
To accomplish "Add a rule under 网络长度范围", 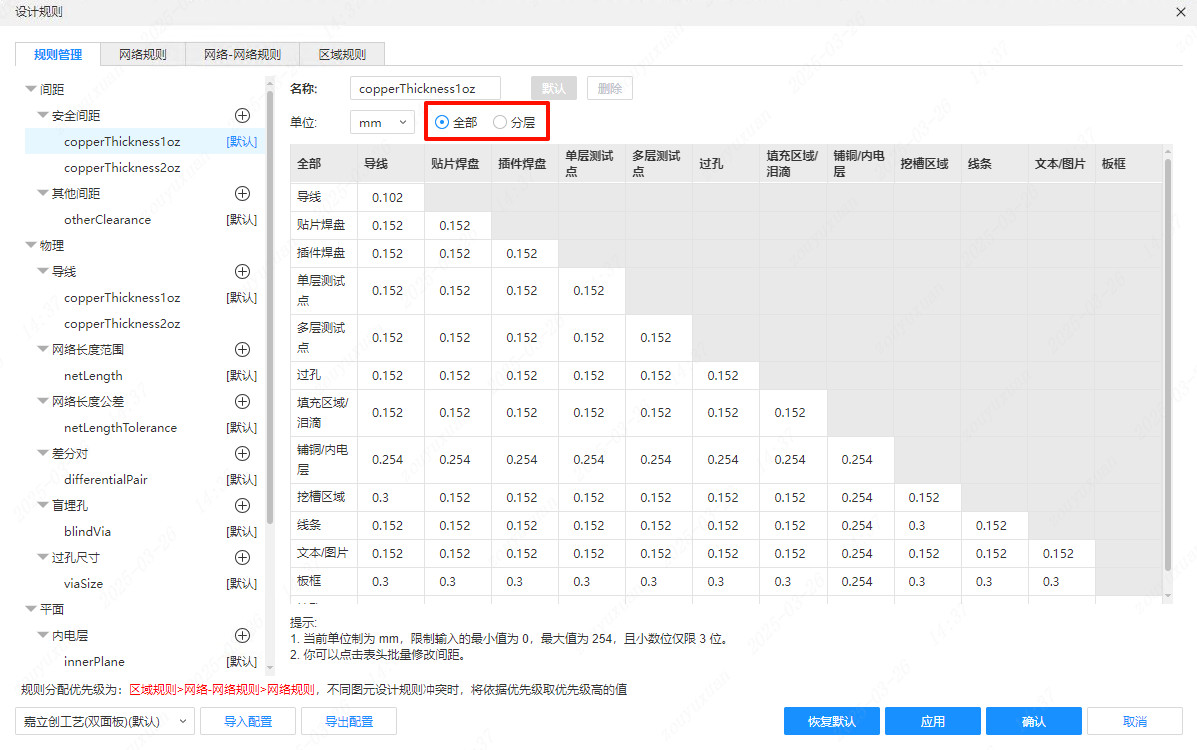I will [242, 349].
